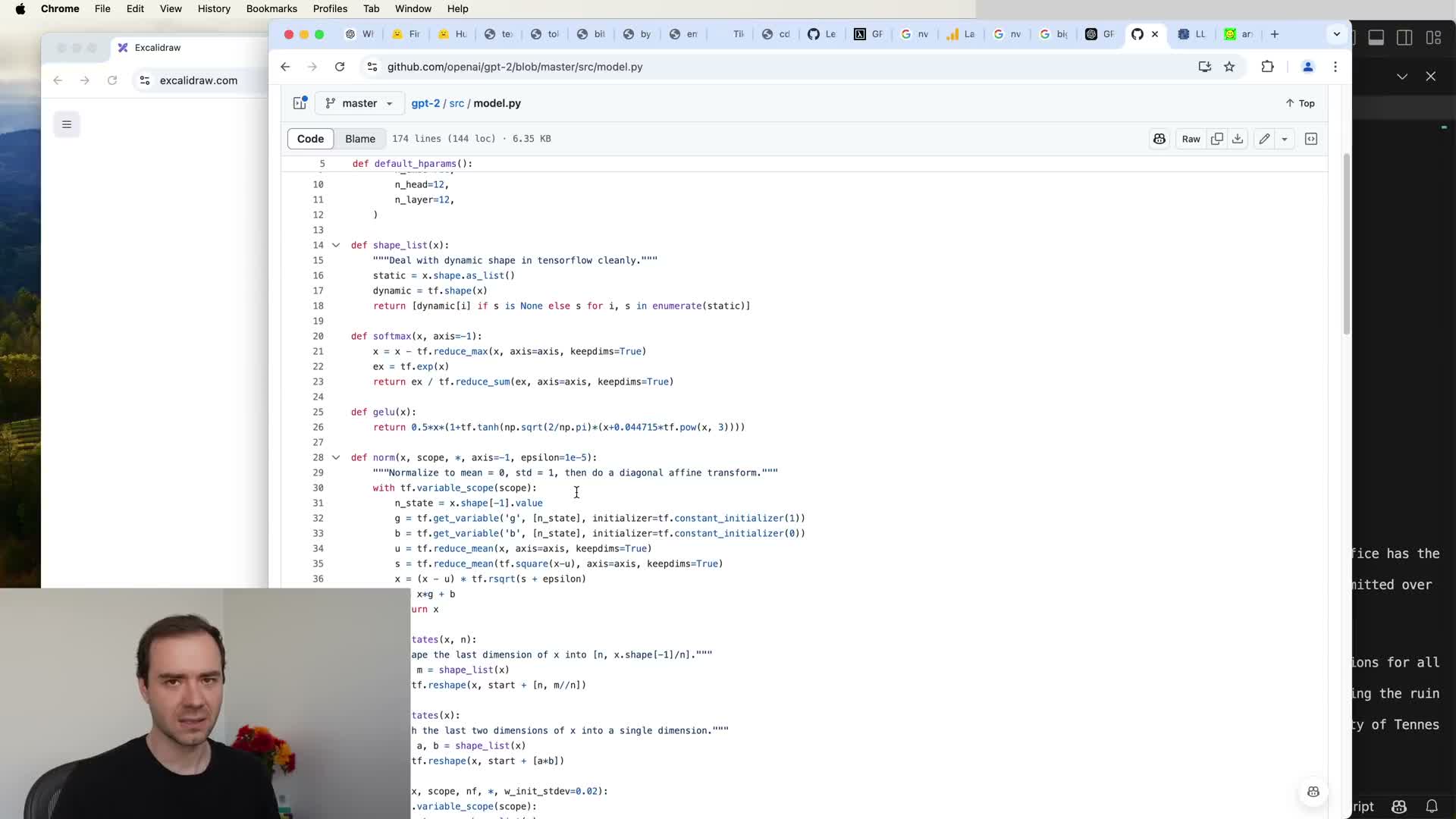Click the Raw button

coord(1191,139)
